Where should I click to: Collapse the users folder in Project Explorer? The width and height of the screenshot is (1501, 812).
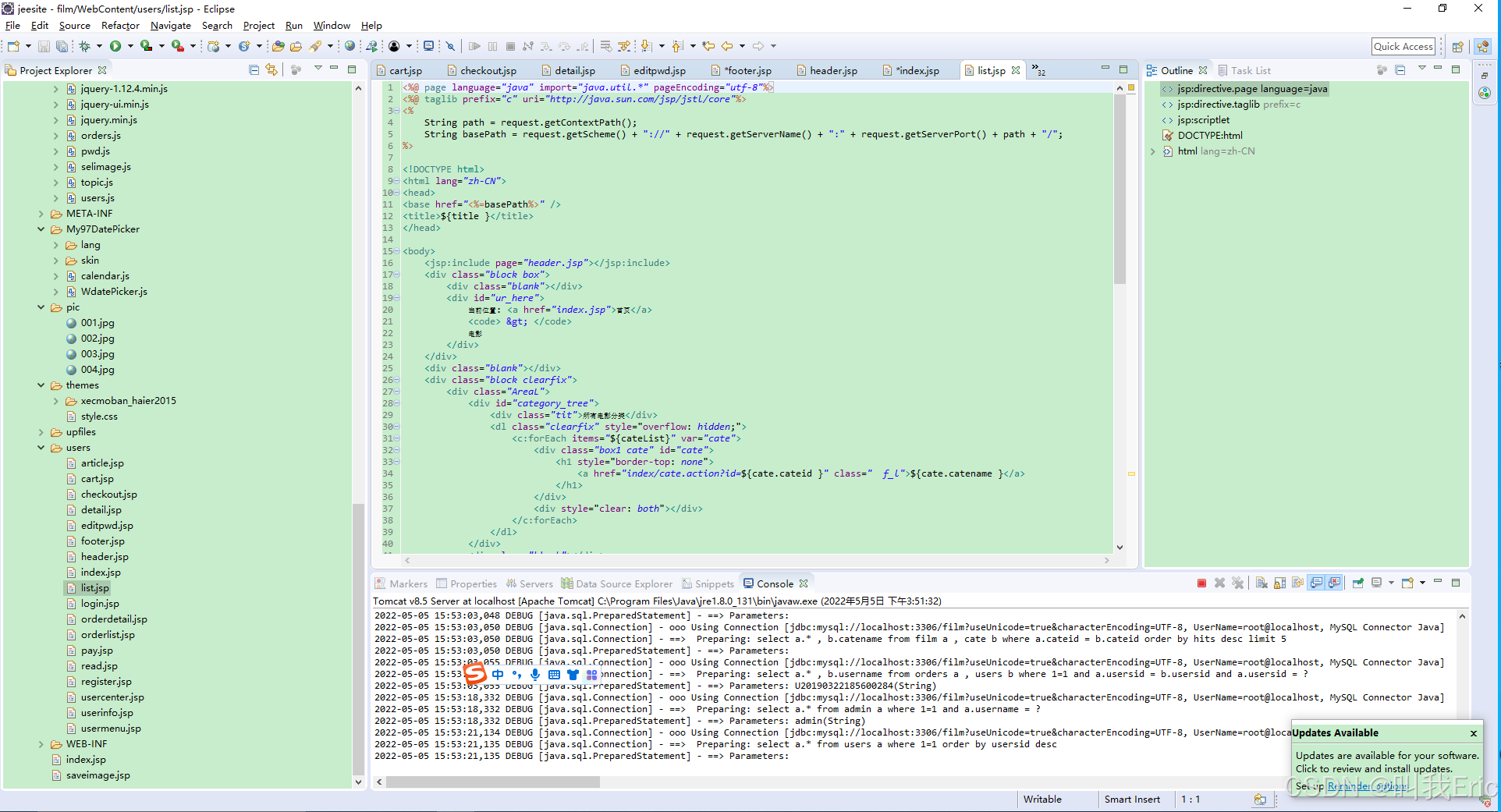coord(41,448)
